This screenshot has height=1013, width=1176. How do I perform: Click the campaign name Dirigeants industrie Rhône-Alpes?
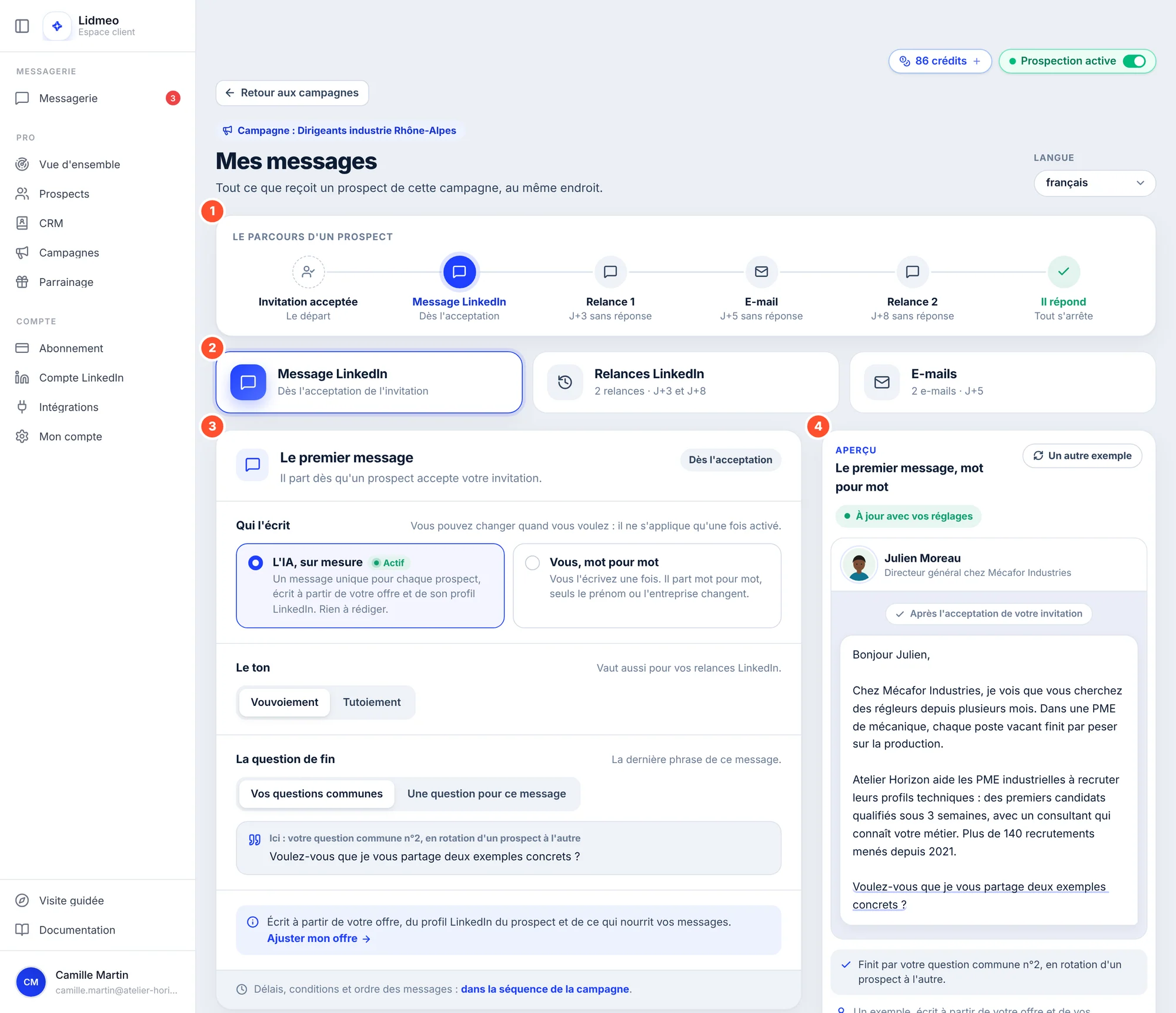[377, 131]
